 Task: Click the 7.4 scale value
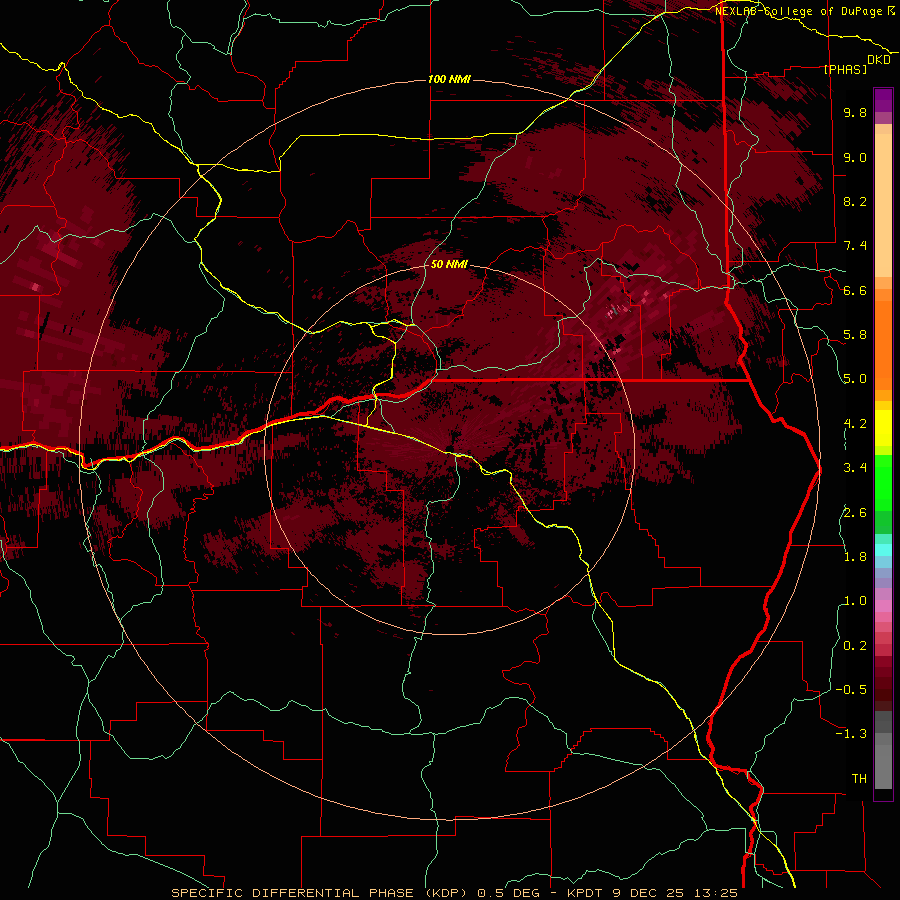(x=855, y=246)
